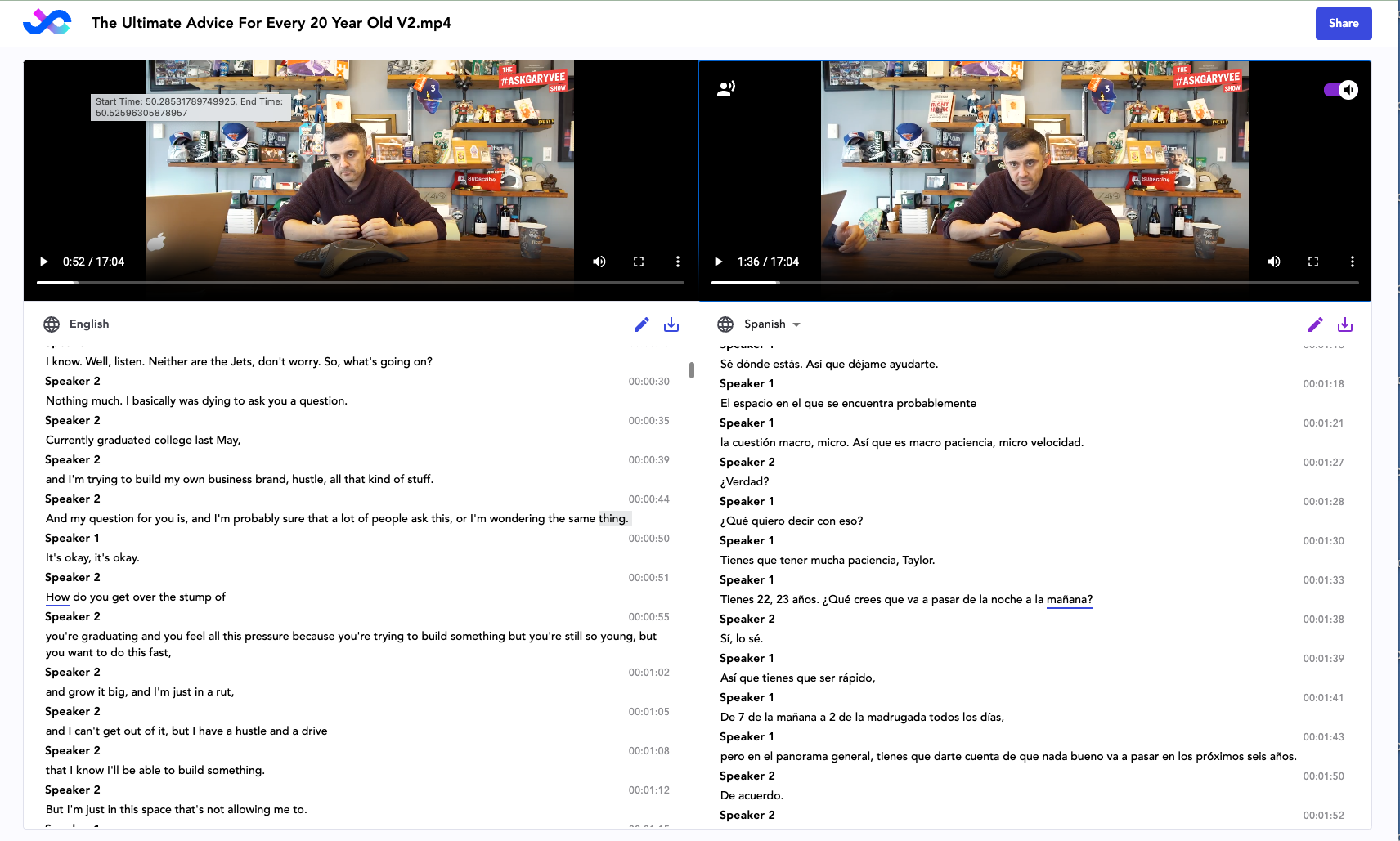Select 'El espacio en el que se encuentra probablemente'
The width and height of the screenshot is (1400, 841).
coord(848,403)
